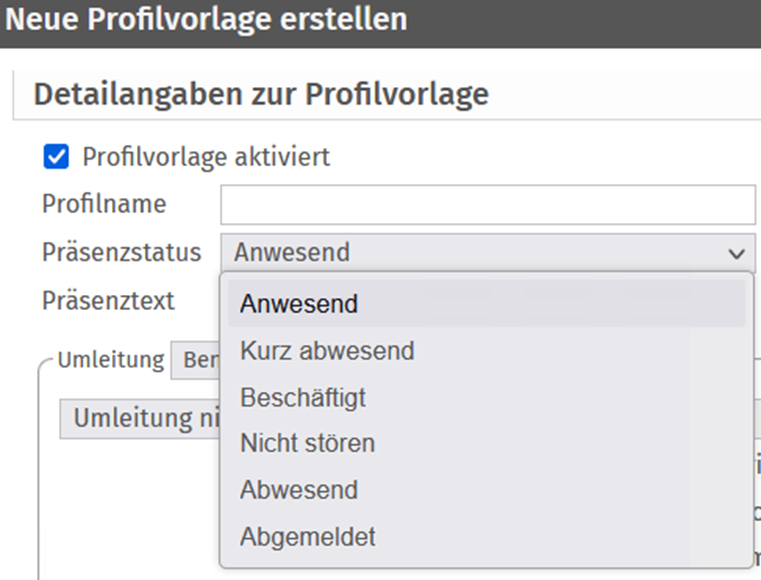Click the Profilvorlage aktiviert label text

tap(206, 157)
